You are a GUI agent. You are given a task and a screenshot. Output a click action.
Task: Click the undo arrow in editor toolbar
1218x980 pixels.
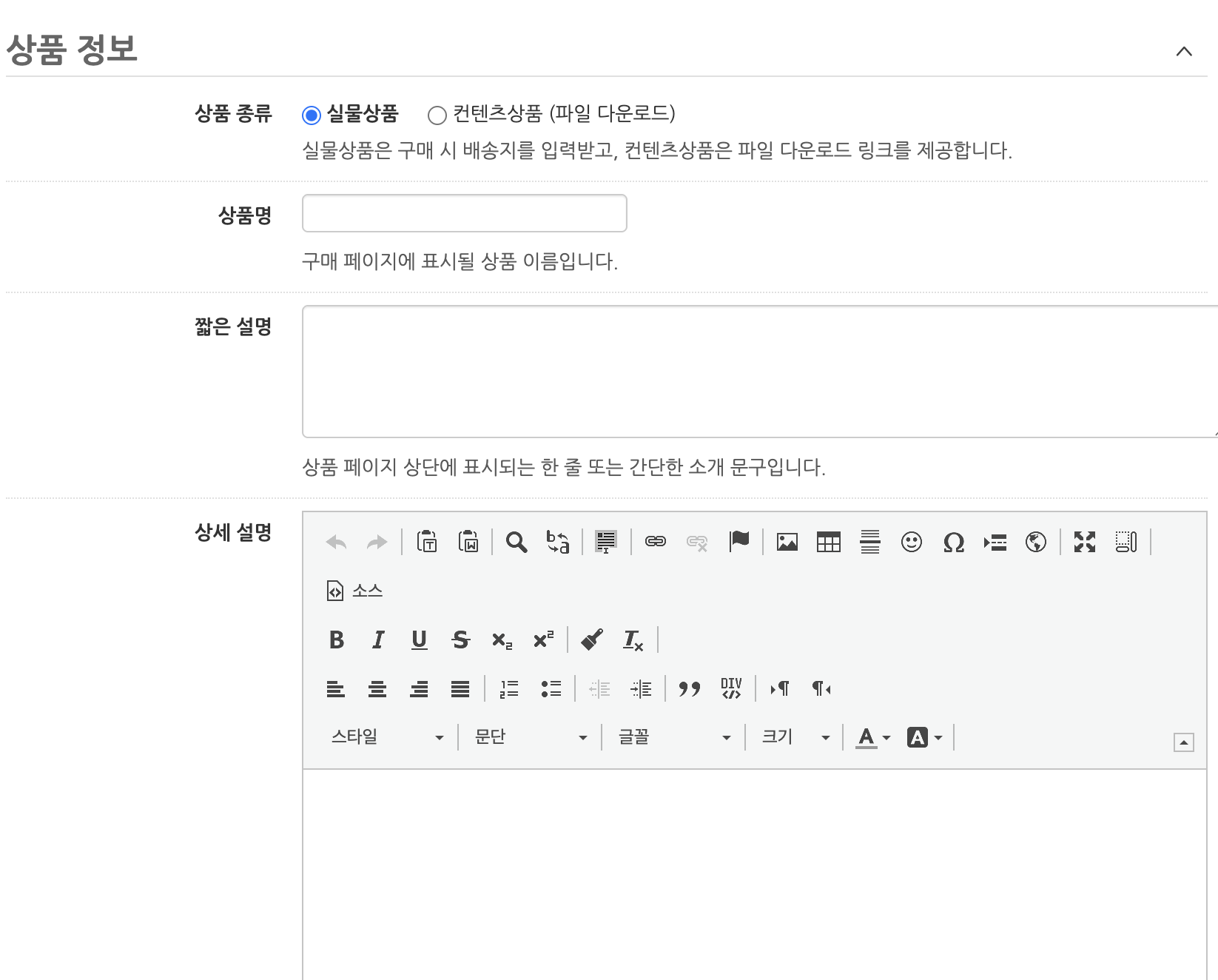(x=337, y=543)
